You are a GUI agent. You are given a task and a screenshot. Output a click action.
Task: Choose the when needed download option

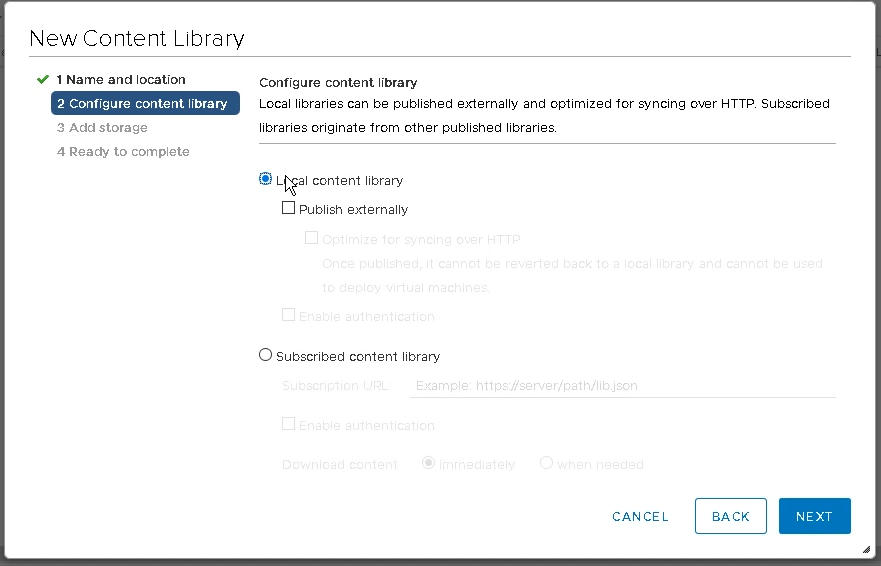coord(546,463)
